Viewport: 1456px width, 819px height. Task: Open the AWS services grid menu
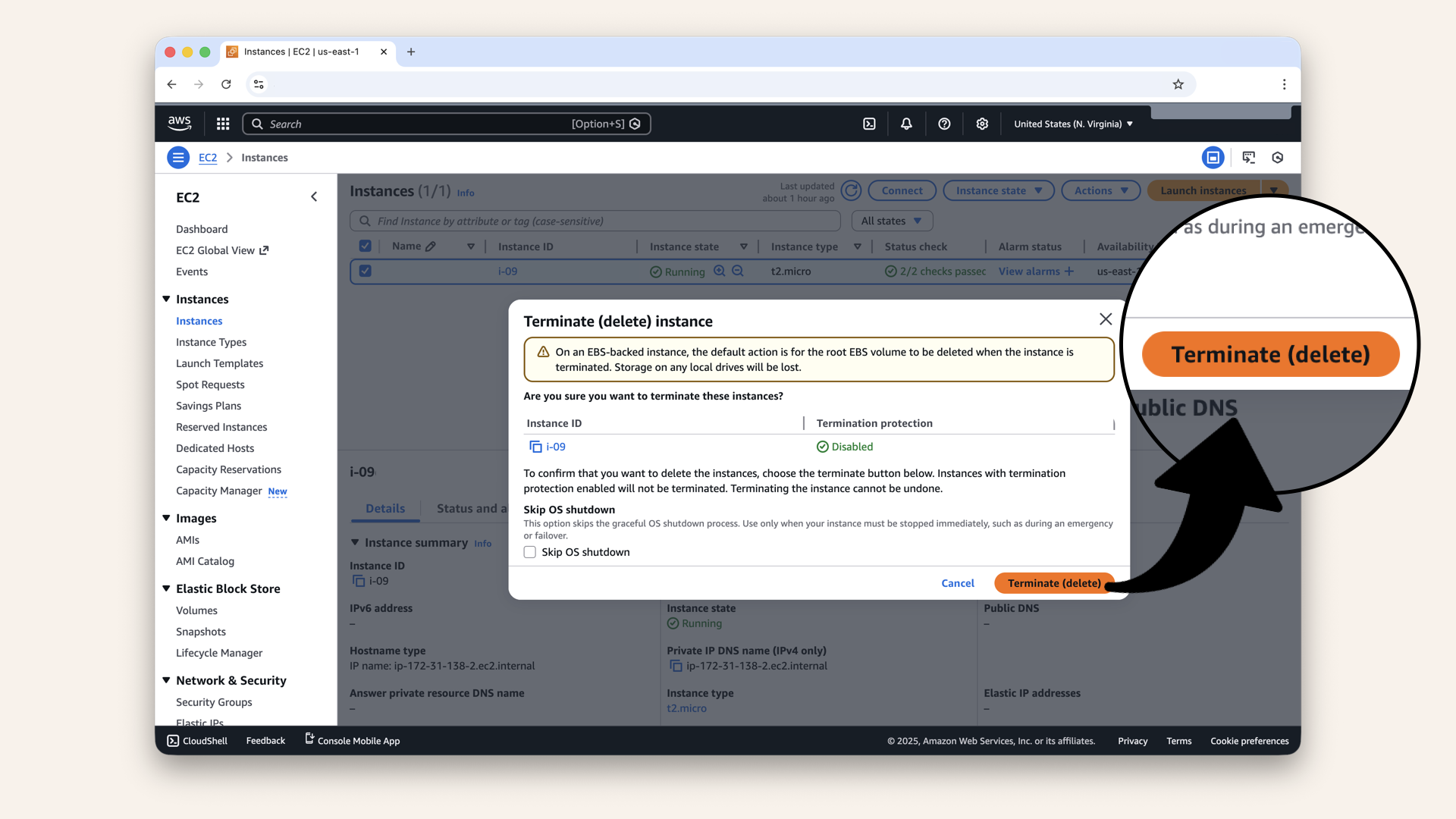coord(223,124)
